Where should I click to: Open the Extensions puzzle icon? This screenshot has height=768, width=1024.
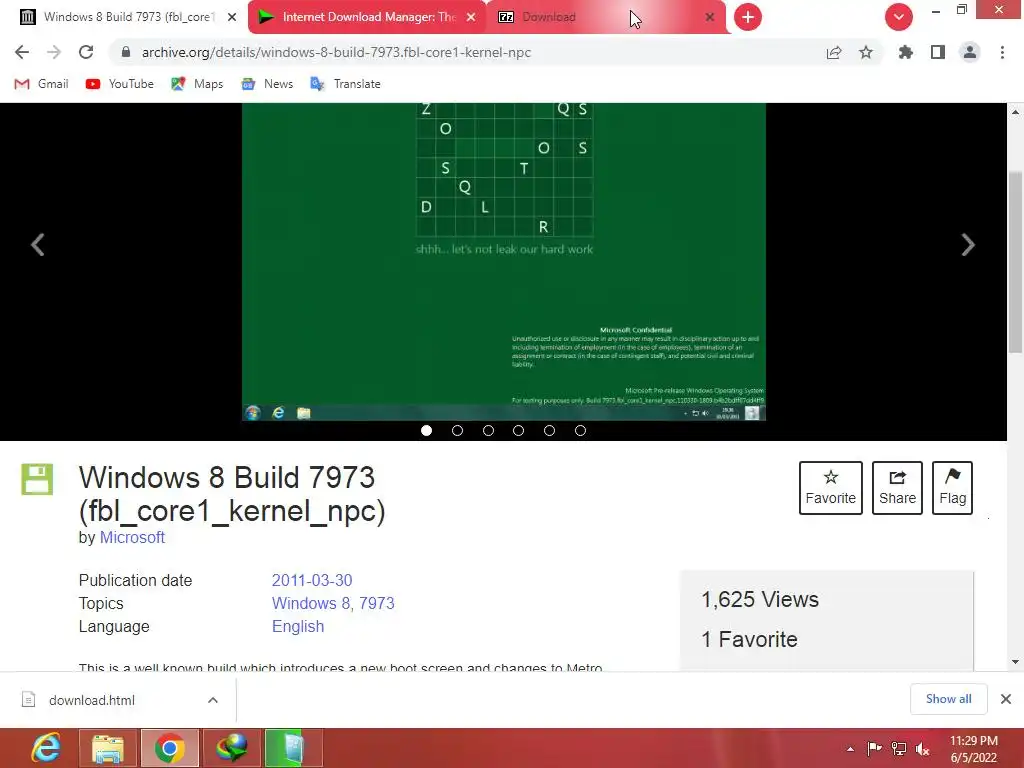tap(906, 52)
